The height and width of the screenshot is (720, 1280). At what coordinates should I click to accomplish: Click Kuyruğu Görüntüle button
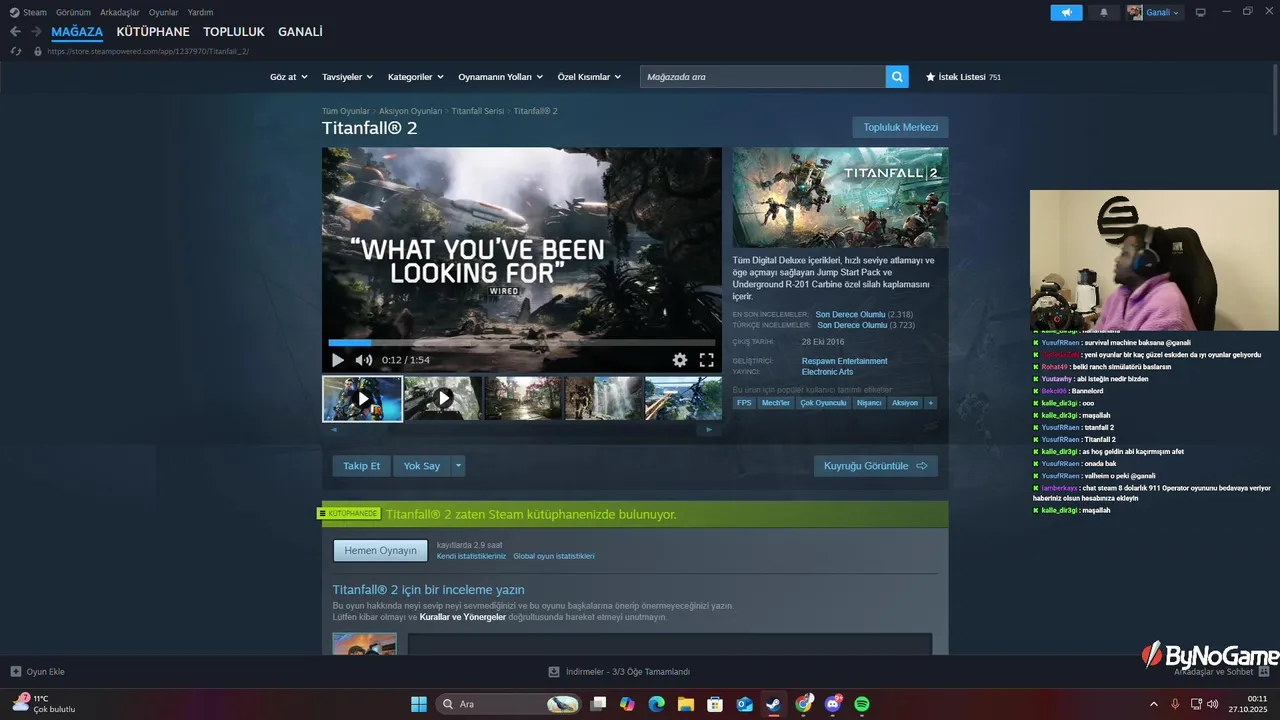coord(875,466)
